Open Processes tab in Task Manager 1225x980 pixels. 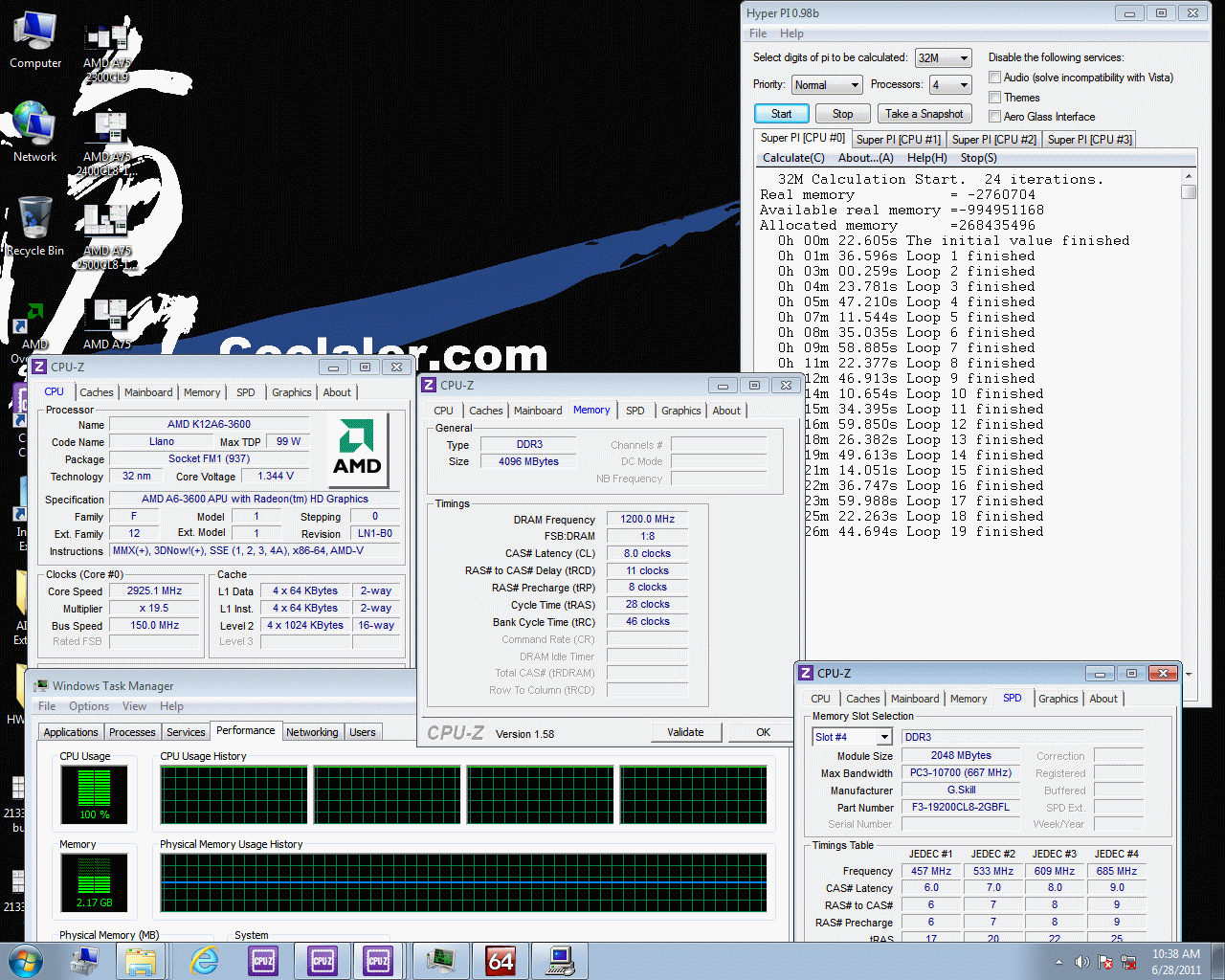coord(132,732)
